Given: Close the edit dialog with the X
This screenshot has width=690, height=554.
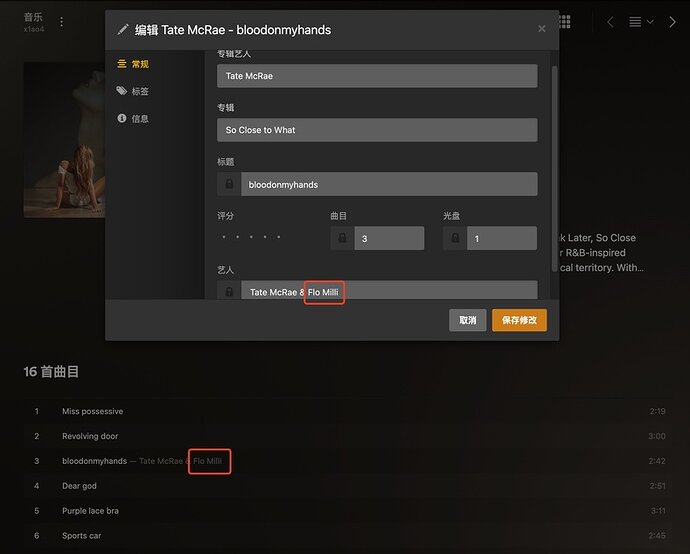Looking at the screenshot, I should (542, 29).
